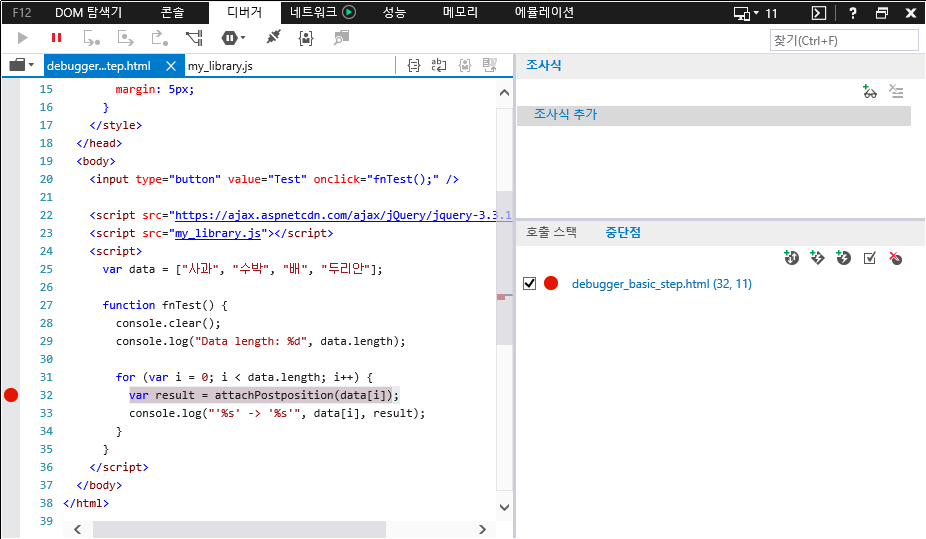Image resolution: width=926 pixels, height=539 pixels.
Task: Uncheck the debugger_basic_step.html breakpoint checkbox
Action: point(530,283)
